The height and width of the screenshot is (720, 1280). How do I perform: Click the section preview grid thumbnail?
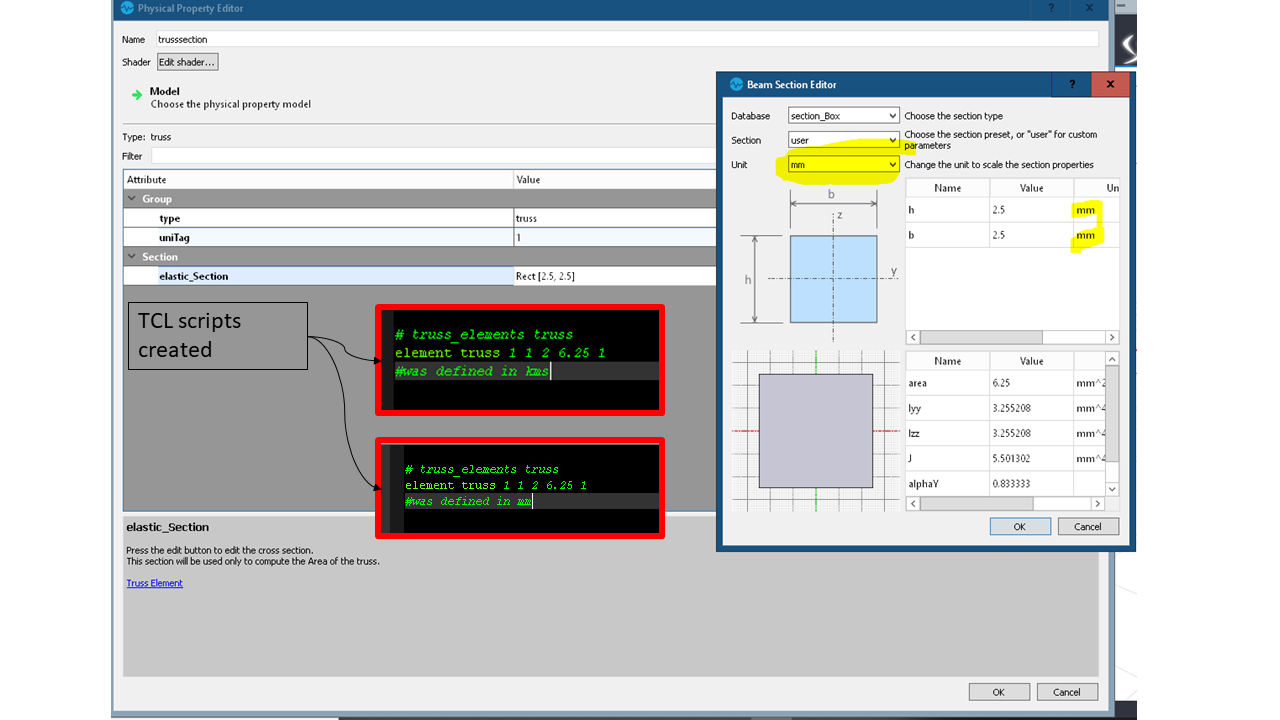(x=816, y=430)
